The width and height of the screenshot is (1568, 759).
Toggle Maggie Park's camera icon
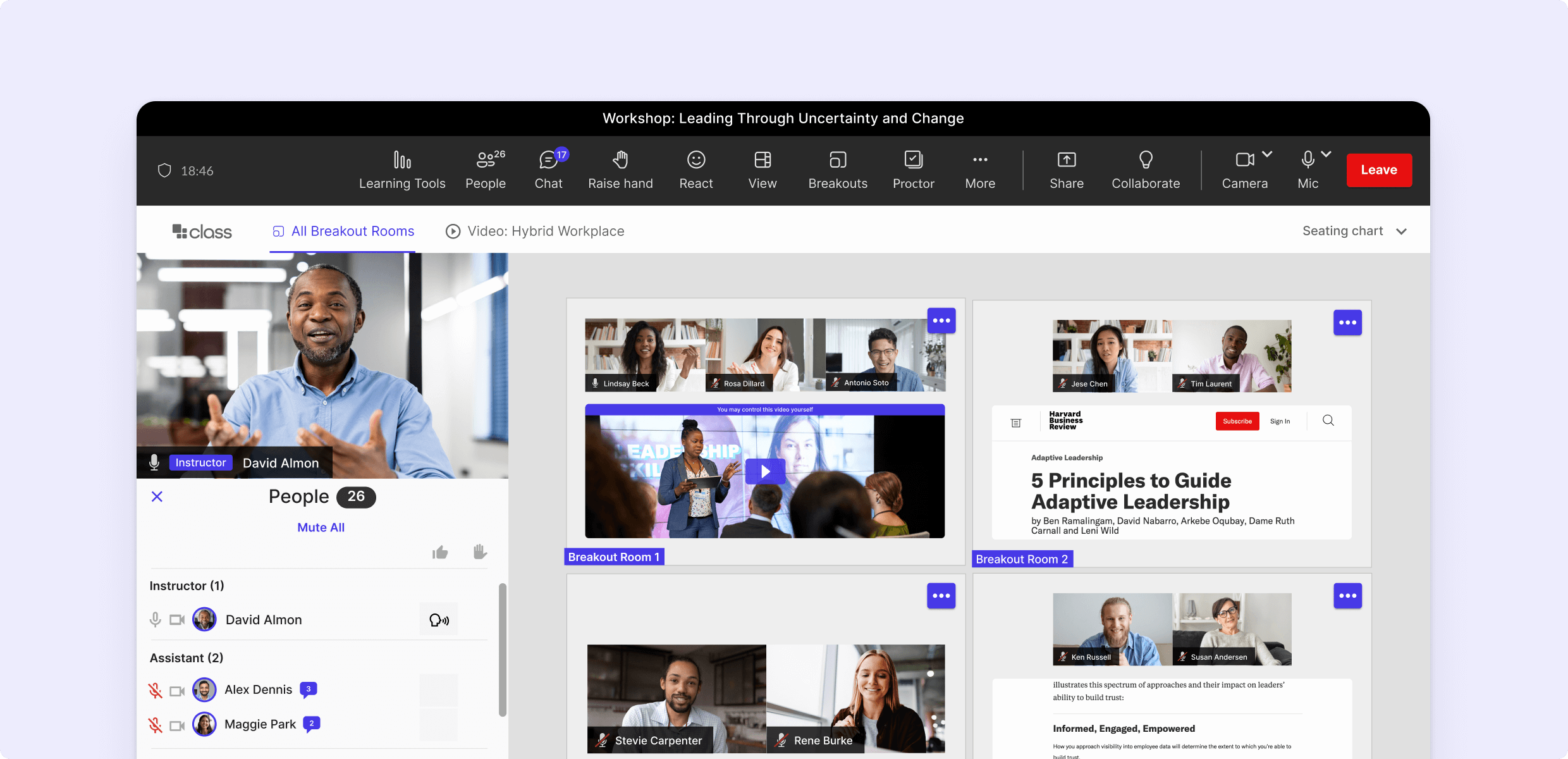[177, 725]
